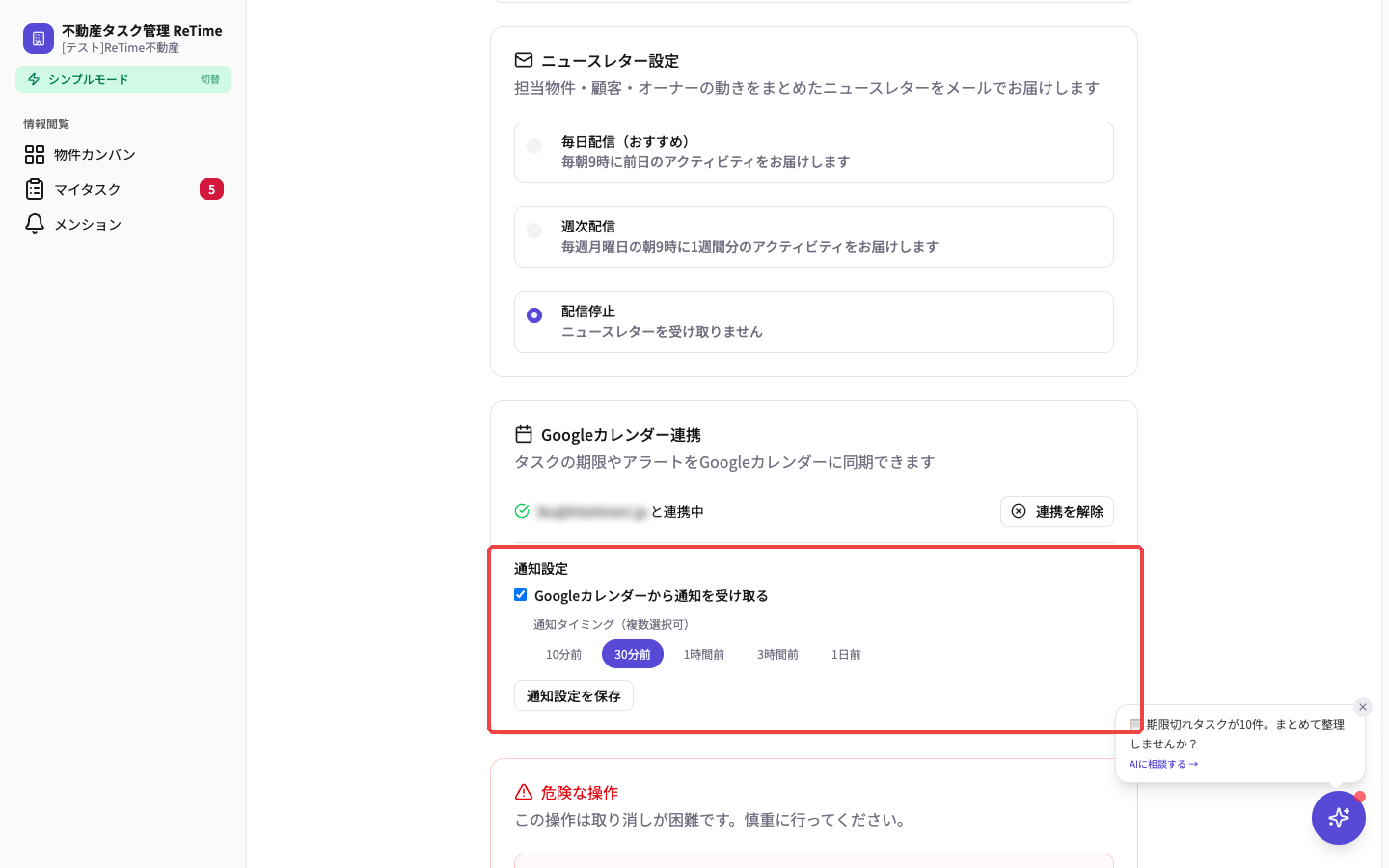1389x868 pixels.
Task: Click the green 連携中 check icon
Action: click(522, 511)
